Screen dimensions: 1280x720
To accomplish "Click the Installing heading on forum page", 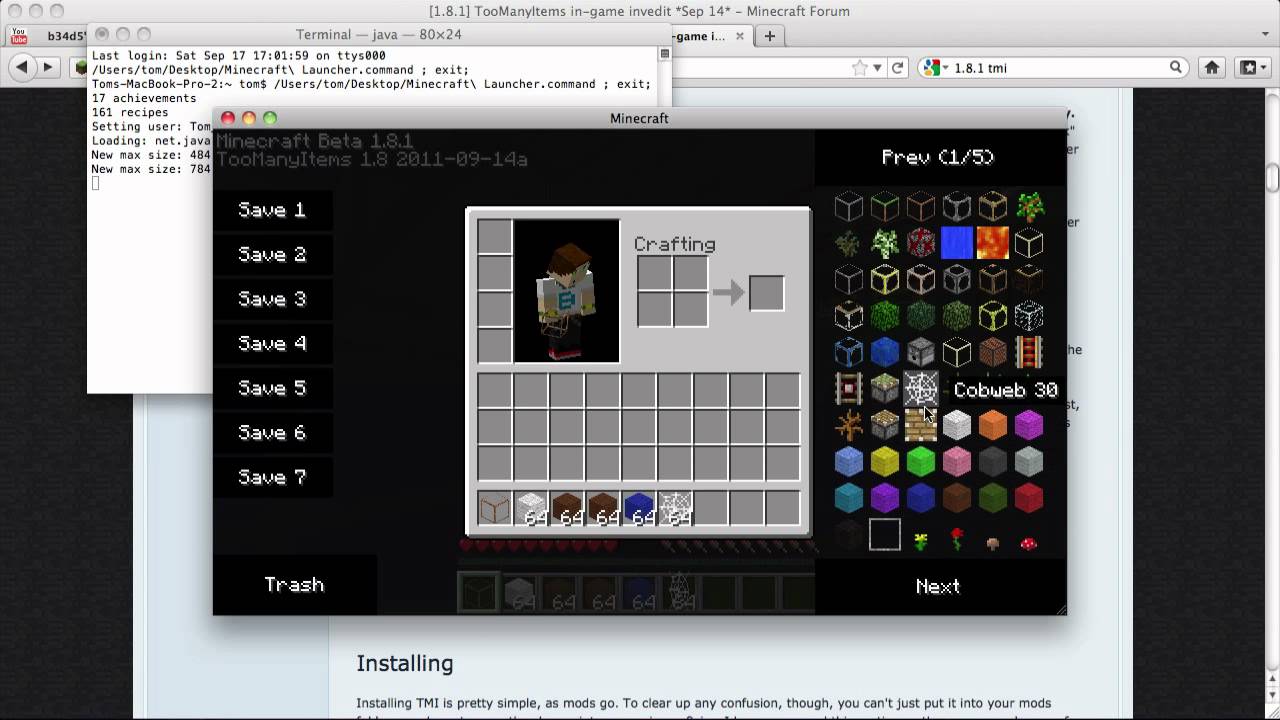I will coord(405,664).
